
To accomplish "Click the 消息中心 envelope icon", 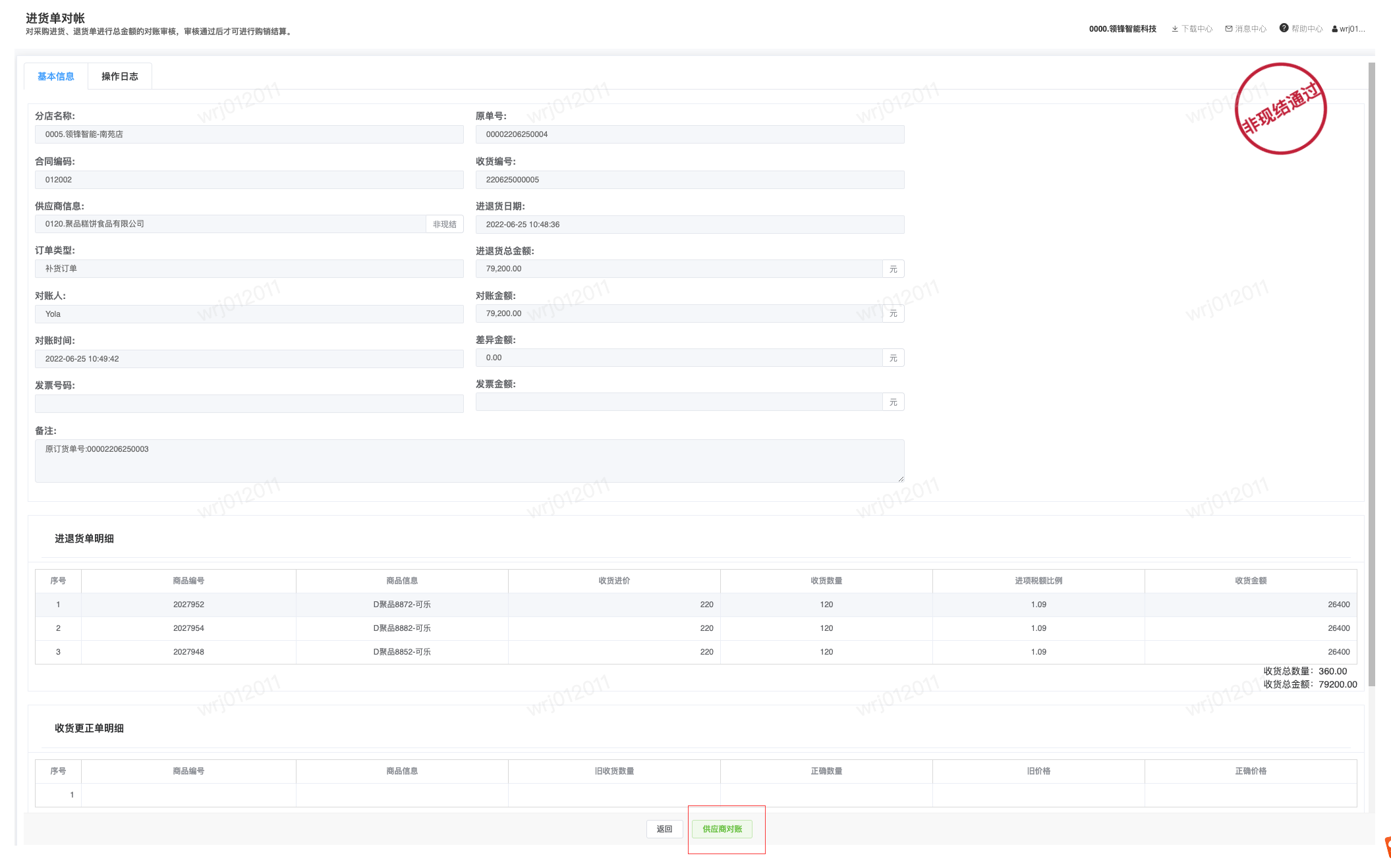I will click(1229, 29).
